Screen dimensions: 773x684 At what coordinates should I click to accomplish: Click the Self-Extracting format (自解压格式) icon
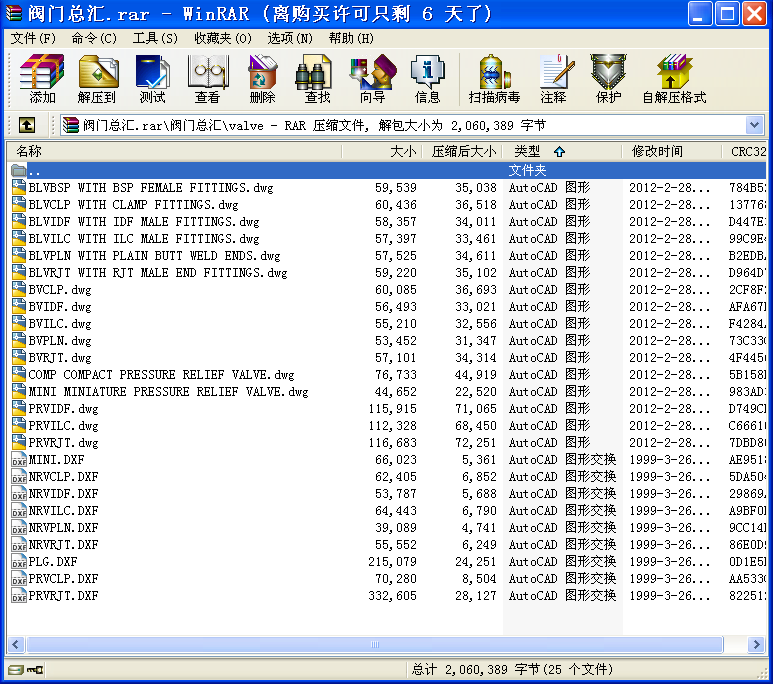click(x=674, y=79)
